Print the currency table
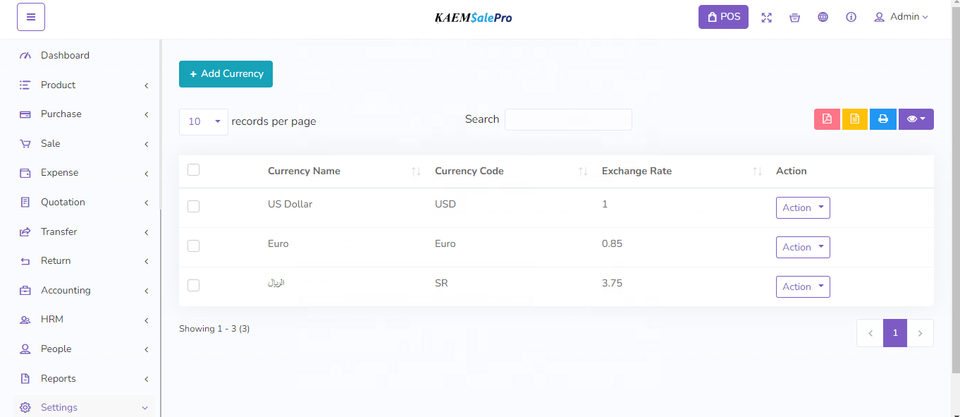This screenshot has width=960, height=417. pos(883,119)
